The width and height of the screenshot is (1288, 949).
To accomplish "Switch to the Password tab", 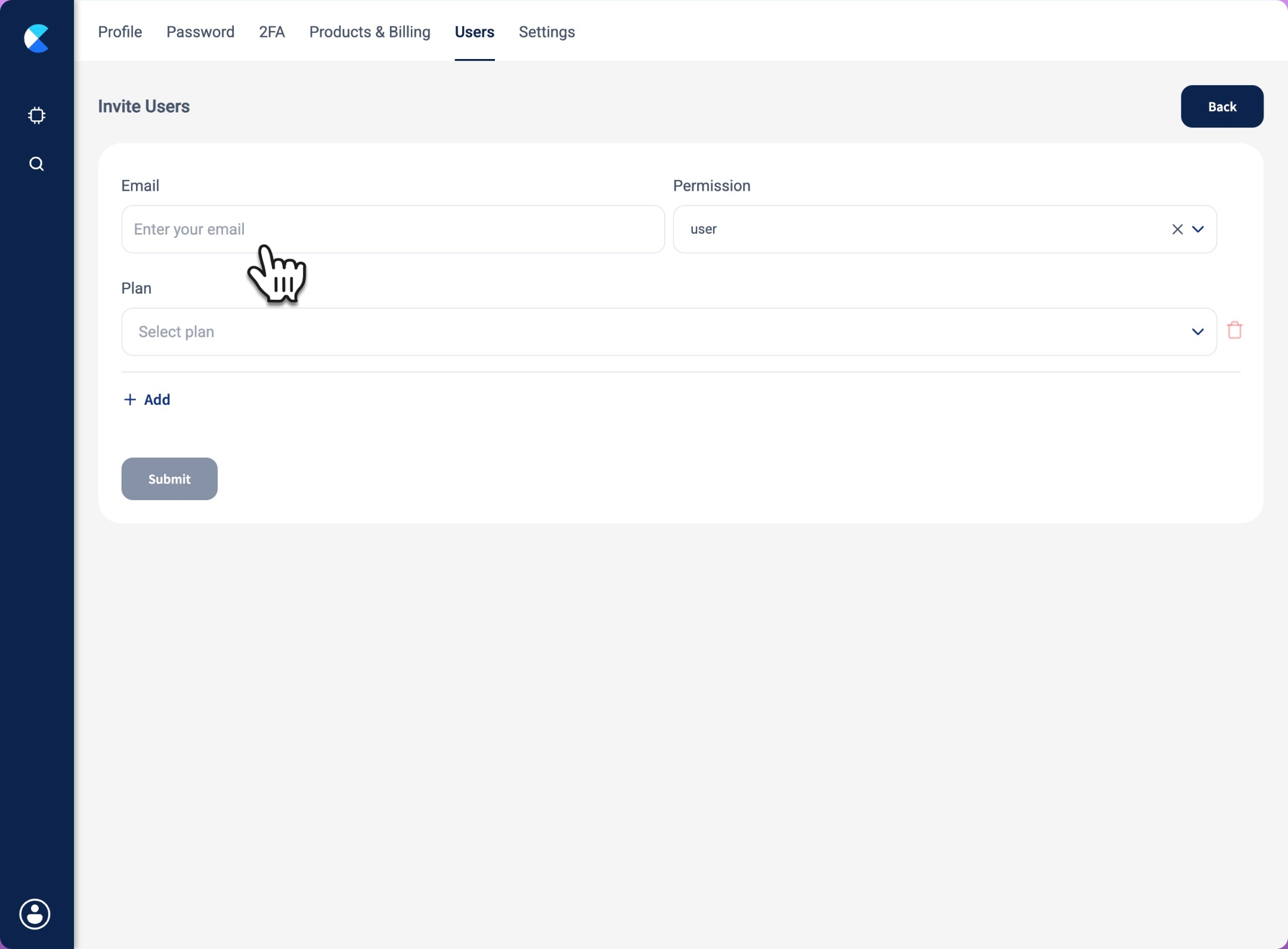I will [200, 32].
